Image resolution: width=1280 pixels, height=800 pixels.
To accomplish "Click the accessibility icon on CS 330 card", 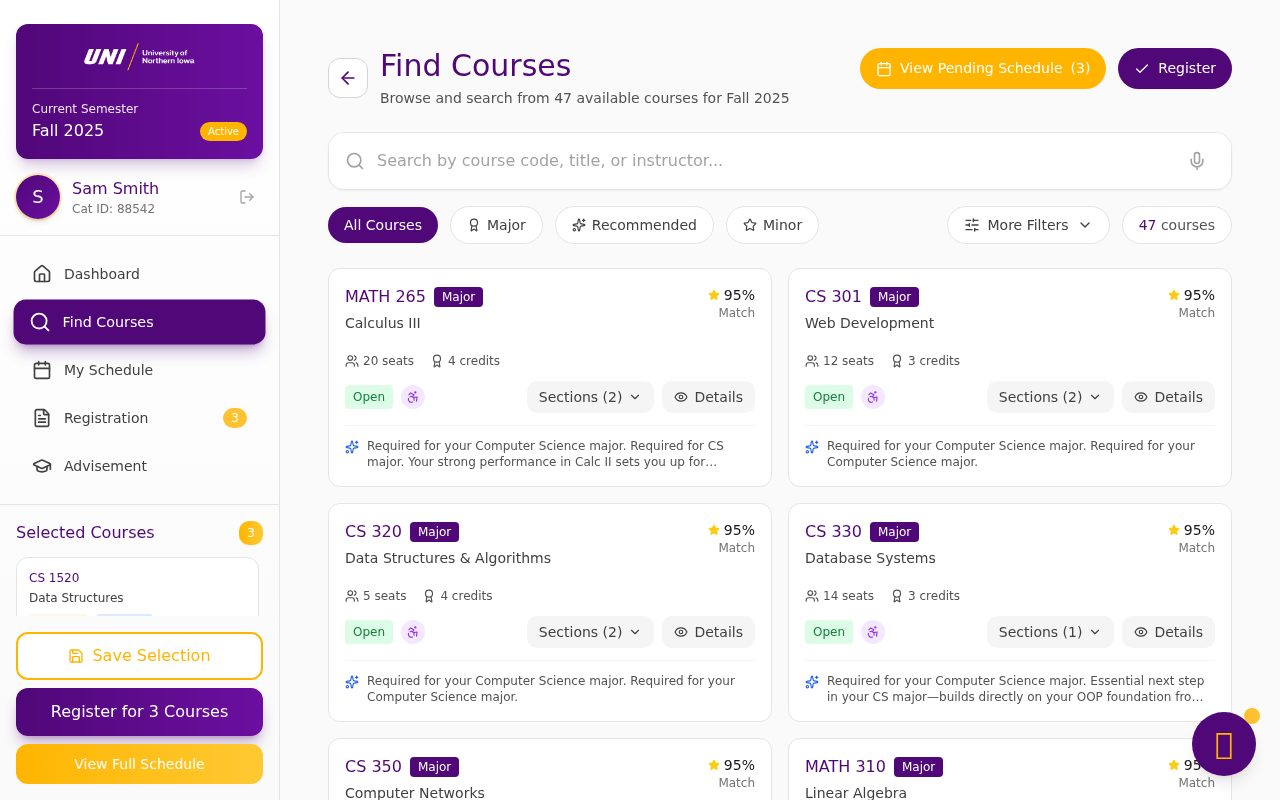I will (873, 632).
